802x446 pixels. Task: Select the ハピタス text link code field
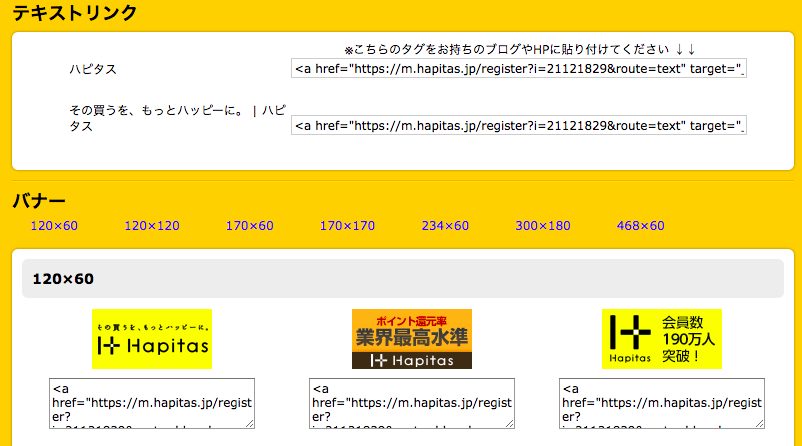(519, 69)
